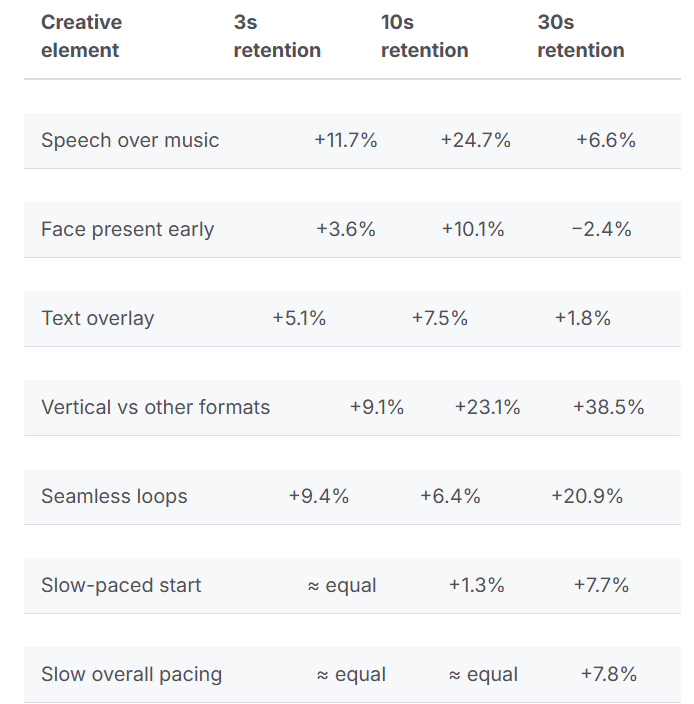Click the Speech over music row label
Image resolution: width=694 pixels, height=704 pixels.
pos(130,141)
